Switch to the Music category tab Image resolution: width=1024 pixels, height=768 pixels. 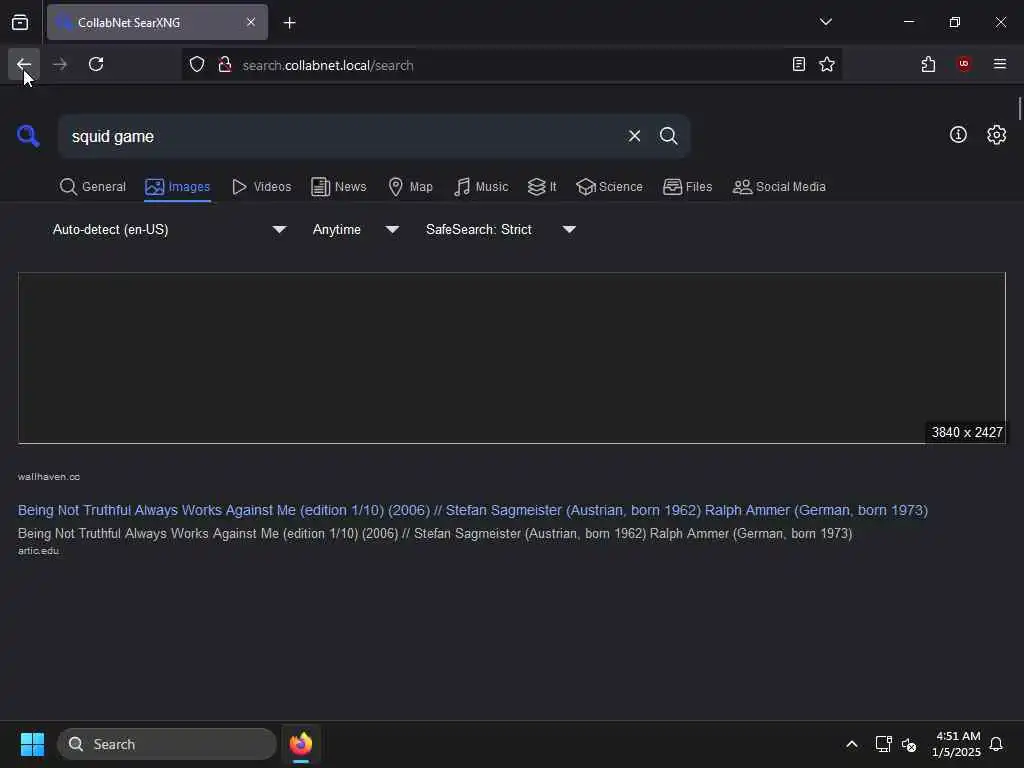coord(481,187)
